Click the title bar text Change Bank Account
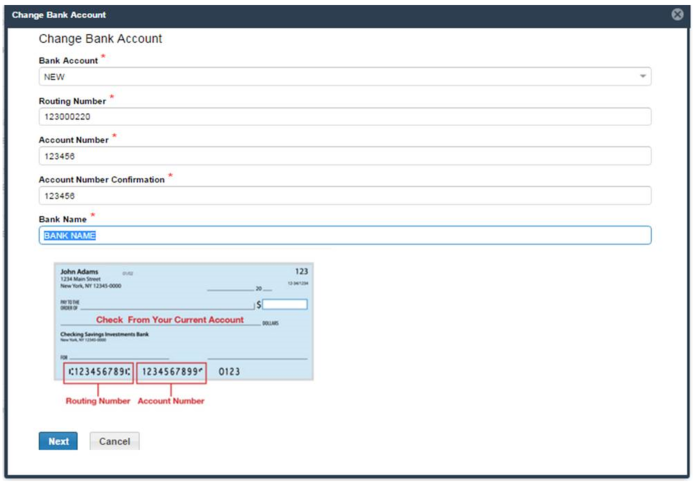Image resolution: width=697 pixels, height=485 pixels. pos(59,15)
